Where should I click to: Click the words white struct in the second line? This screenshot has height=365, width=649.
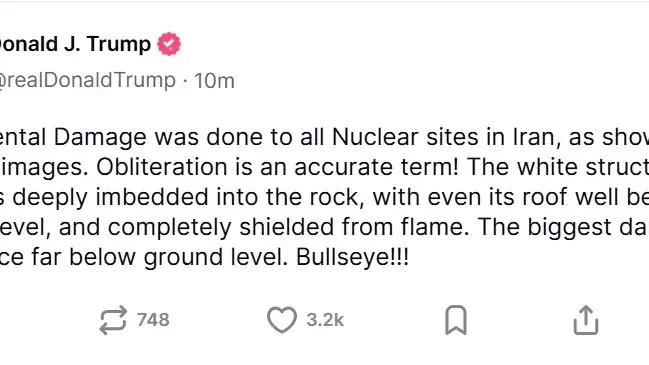click(583, 167)
